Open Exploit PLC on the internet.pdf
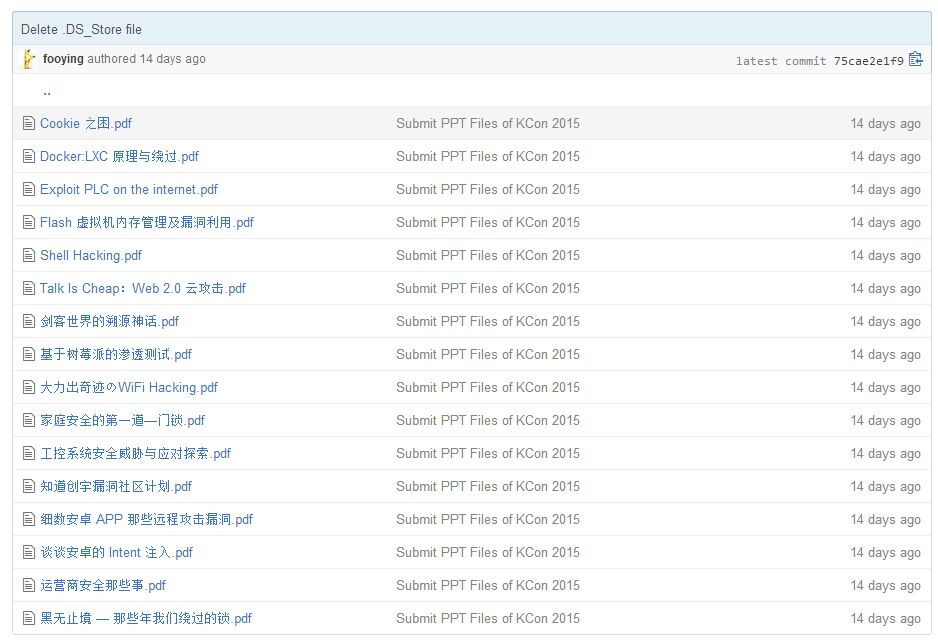Image resolution: width=938 pixels, height=641 pixels. coord(129,189)
